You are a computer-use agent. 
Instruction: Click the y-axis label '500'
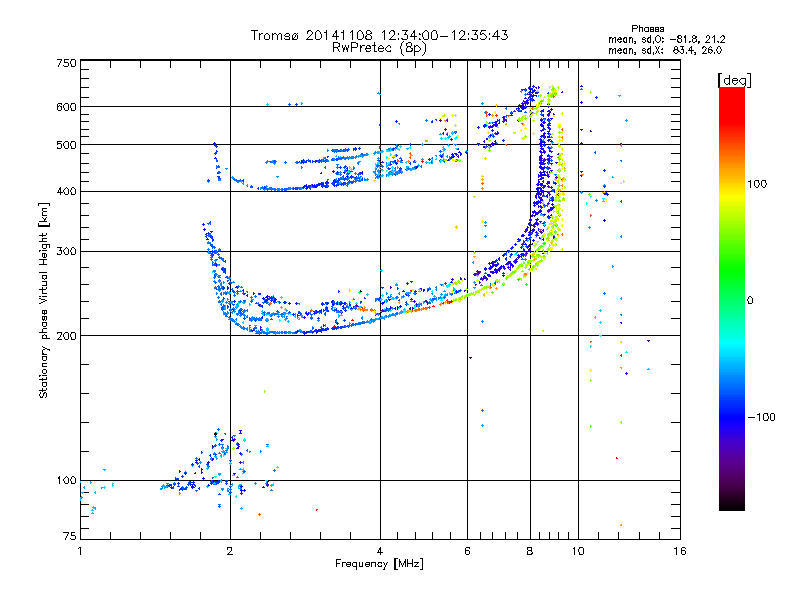pyautogui.click(x=66, y=145)
